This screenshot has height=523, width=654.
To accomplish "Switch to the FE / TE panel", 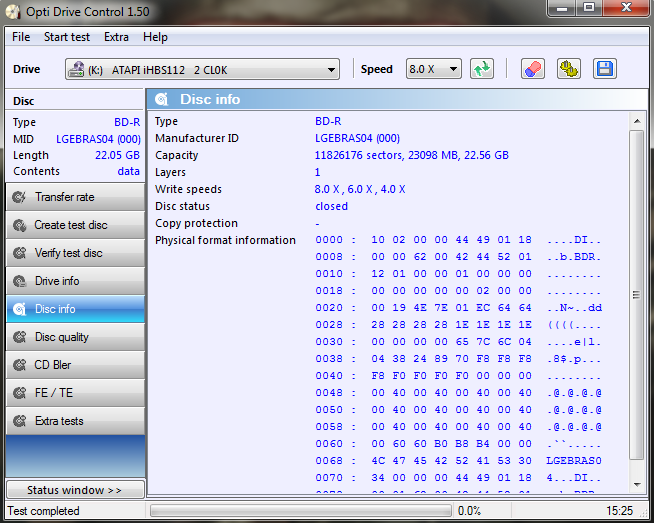I will point(75,393).
